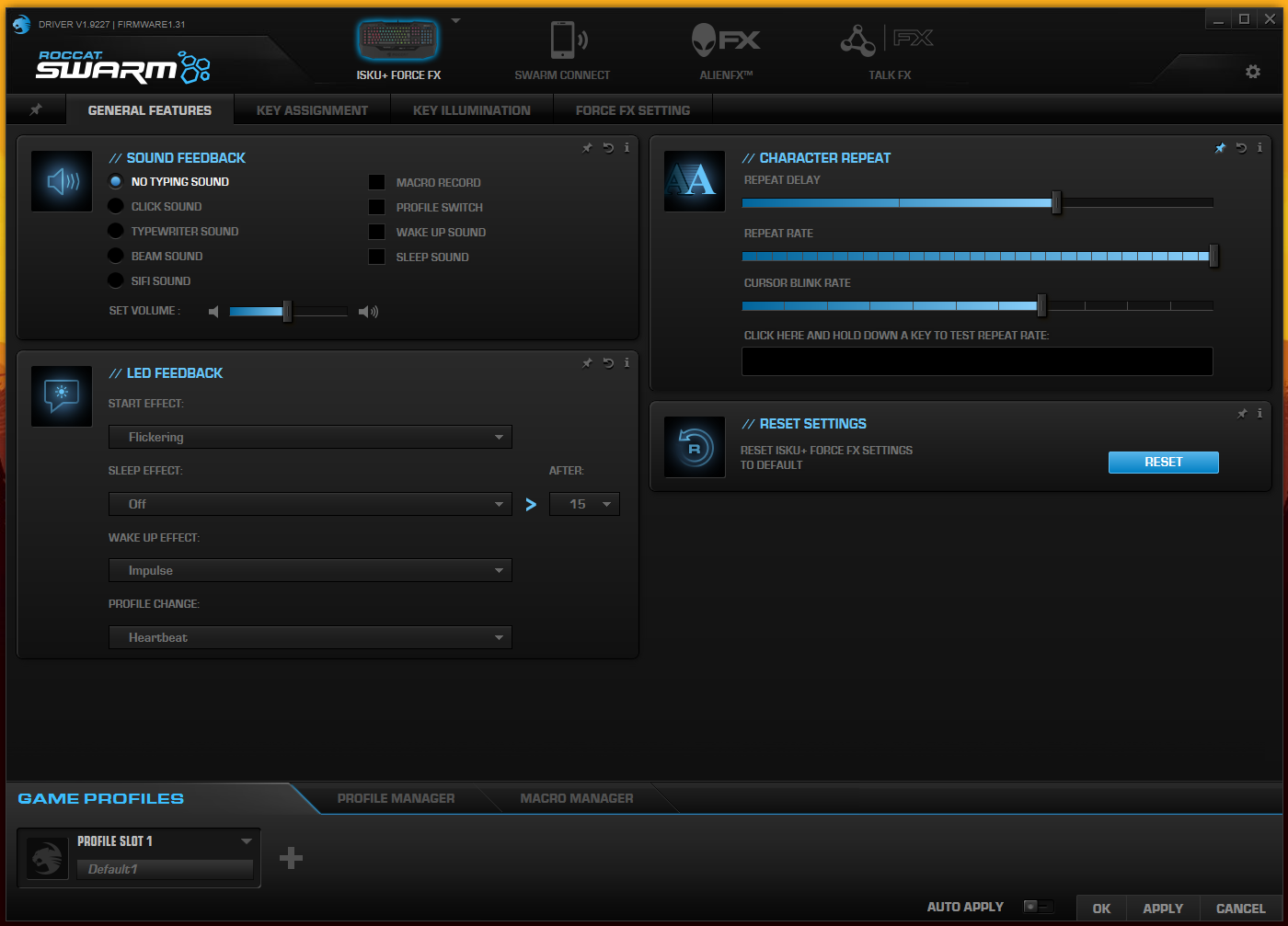Enable Wake Up Sound checkbox
Image resolution: width=1288 pixels, height=926 pixels.
pos(377,232)
